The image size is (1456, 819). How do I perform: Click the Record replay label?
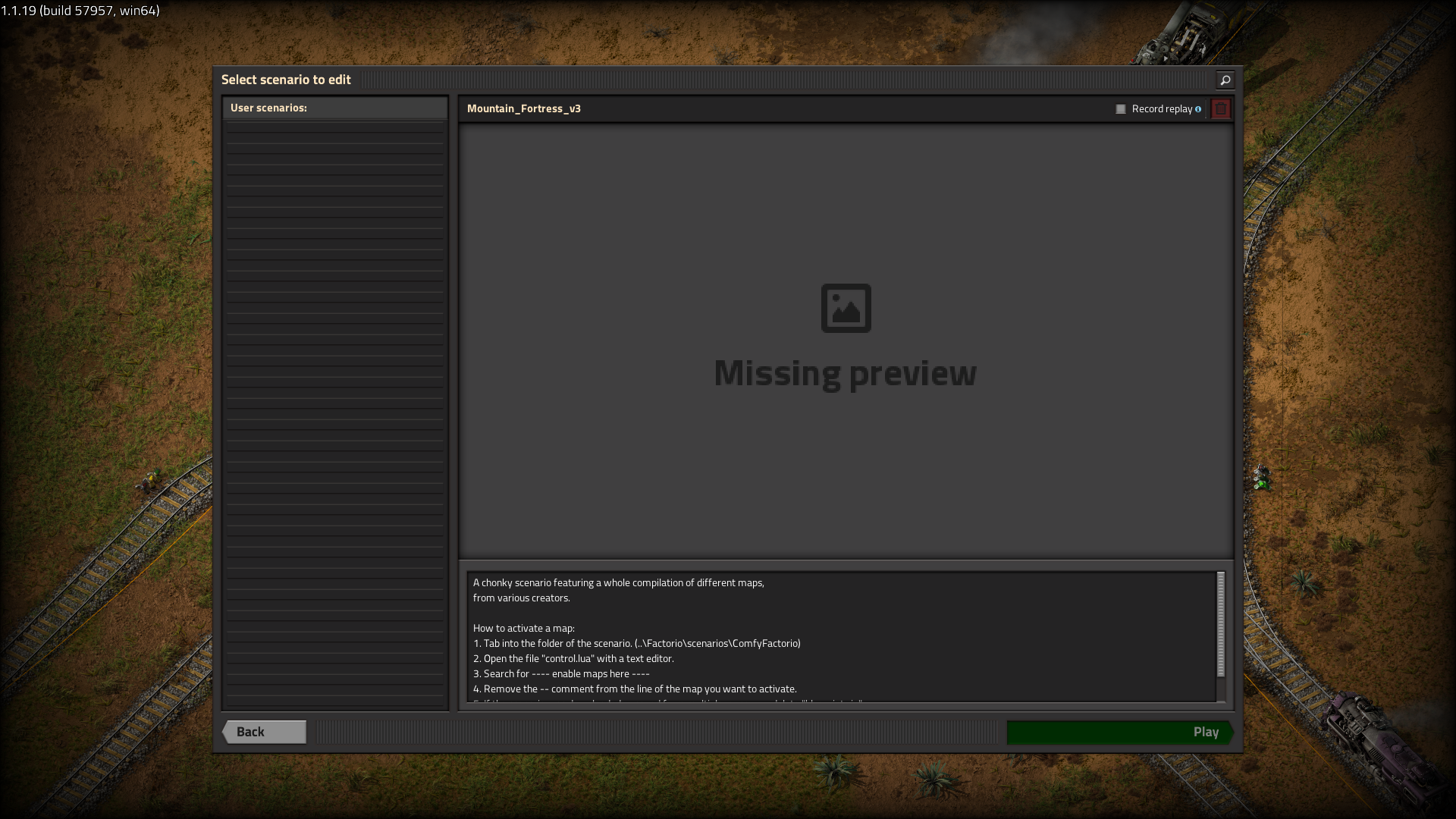click(1162, 109)
